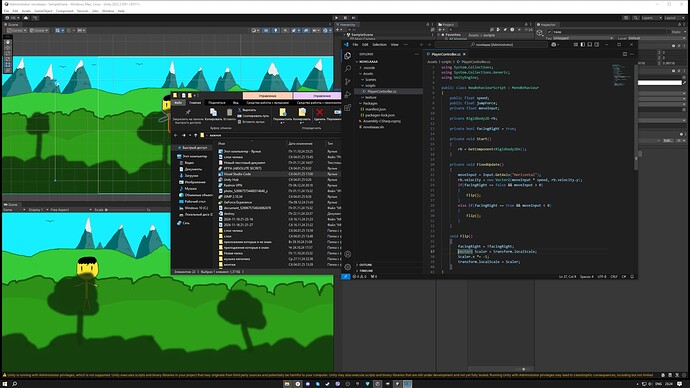Open the Run and Debug view
690x388 pixels.
348,95
